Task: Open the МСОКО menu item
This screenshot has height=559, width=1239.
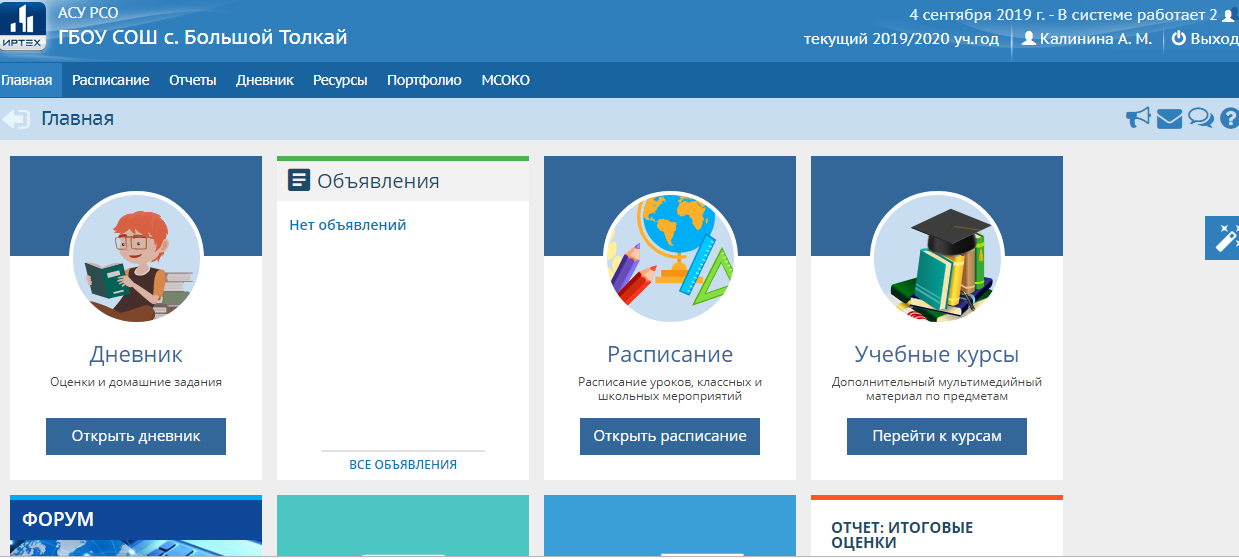Action: coord(505,80)
